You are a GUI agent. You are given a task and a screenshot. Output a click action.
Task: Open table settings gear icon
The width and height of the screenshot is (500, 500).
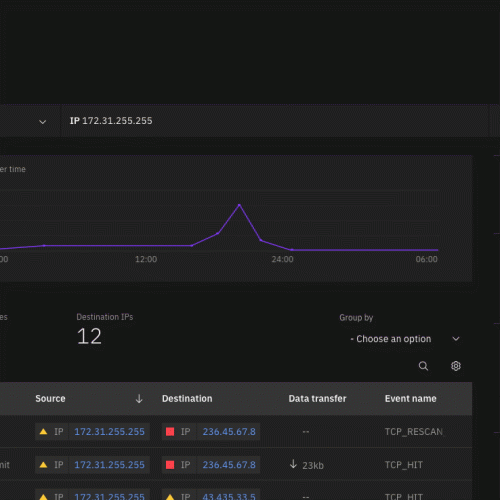coord(456,366)
